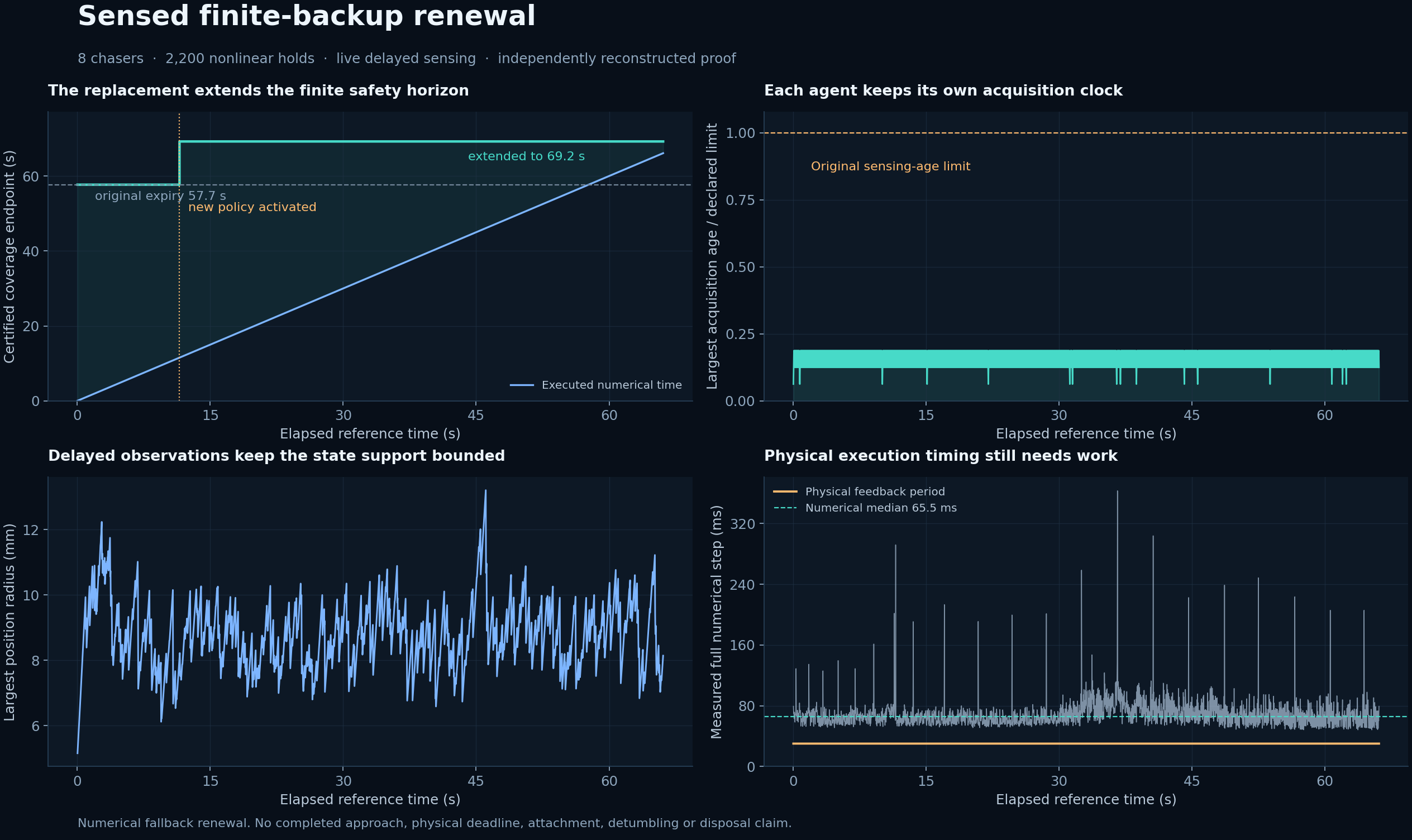Click the highest peak of the position radius curve

[x=485, y=491]
